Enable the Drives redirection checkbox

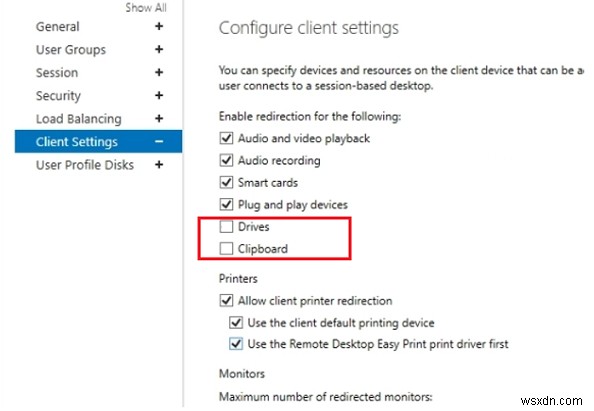click(x=226, y=227)
